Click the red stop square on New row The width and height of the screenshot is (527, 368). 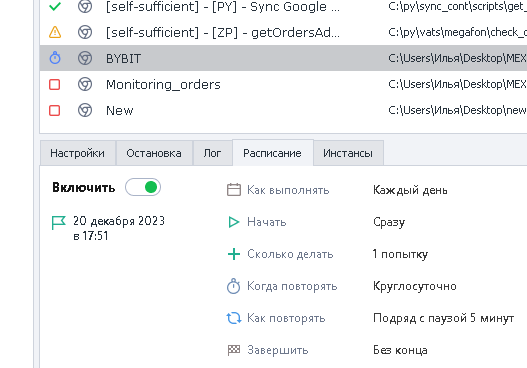[54, 110]
